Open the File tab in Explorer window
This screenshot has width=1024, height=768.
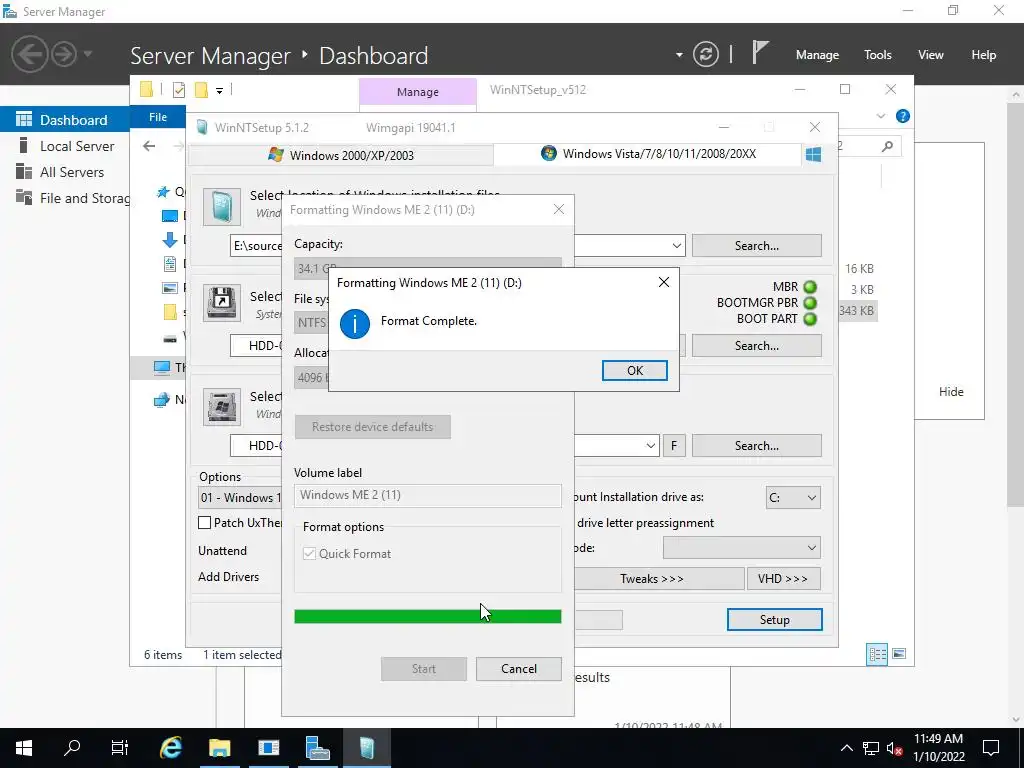[157, 117]
